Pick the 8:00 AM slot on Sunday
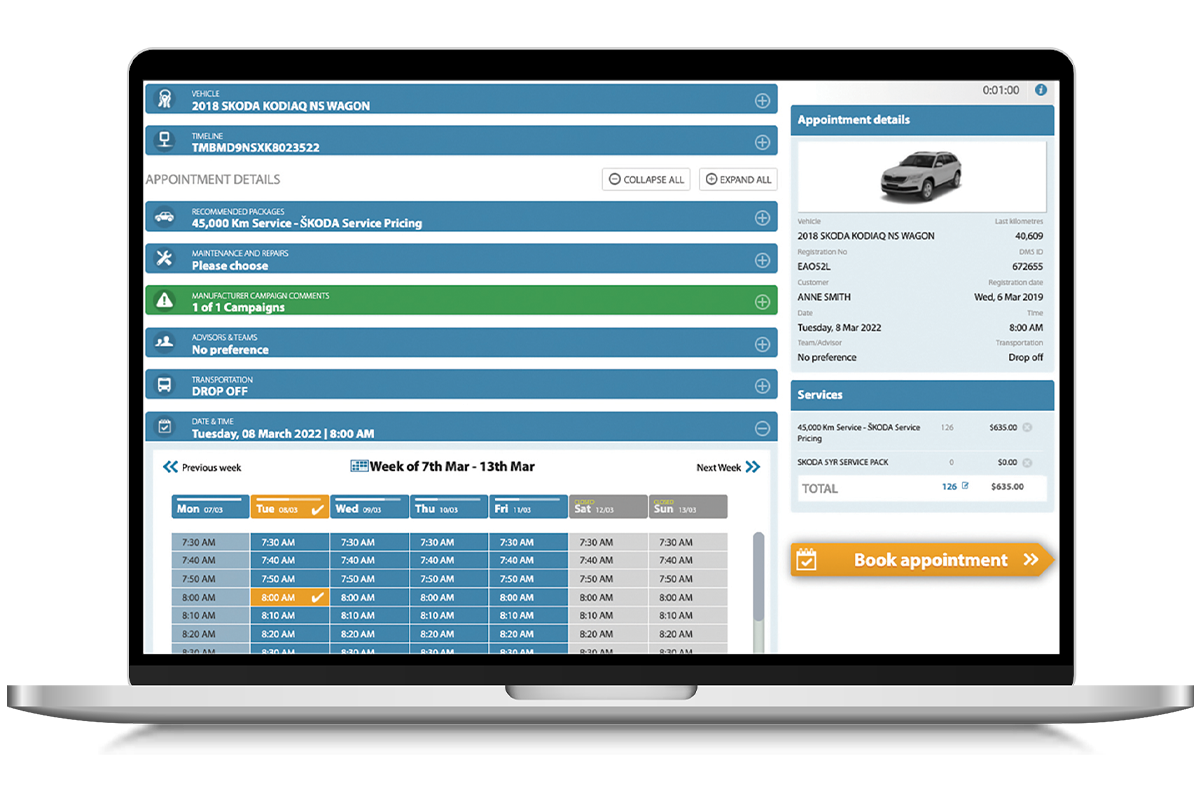 (688, 597)
